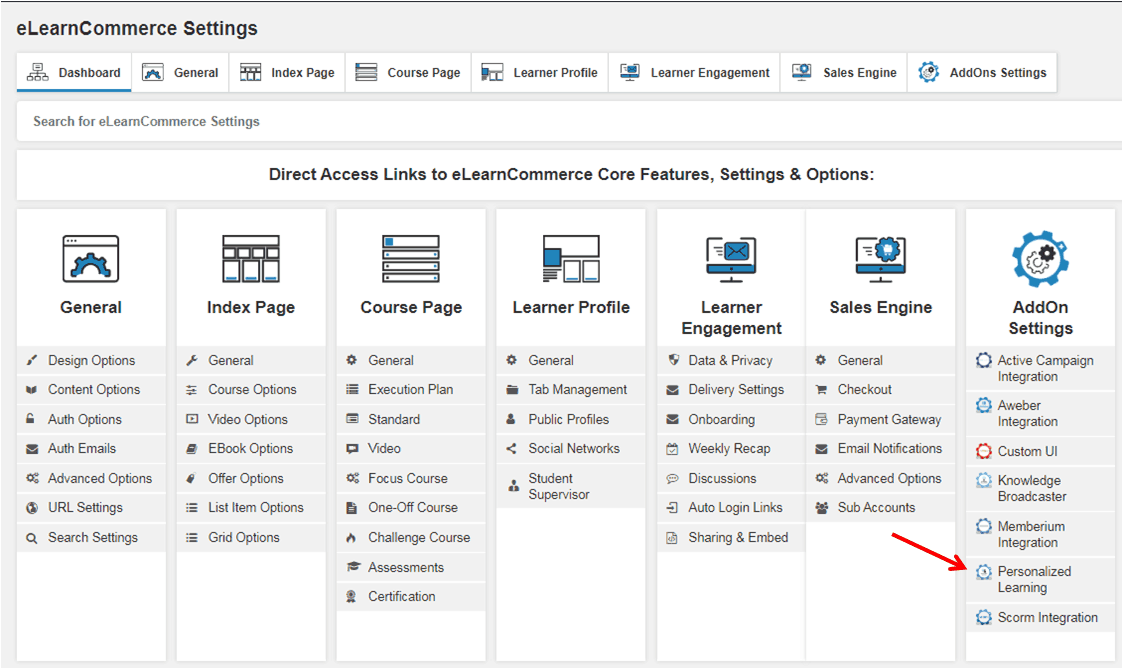Screen dimensions: 1123x669
Task: Go to the Public Profiles settings
Action: tap(571, 419)
